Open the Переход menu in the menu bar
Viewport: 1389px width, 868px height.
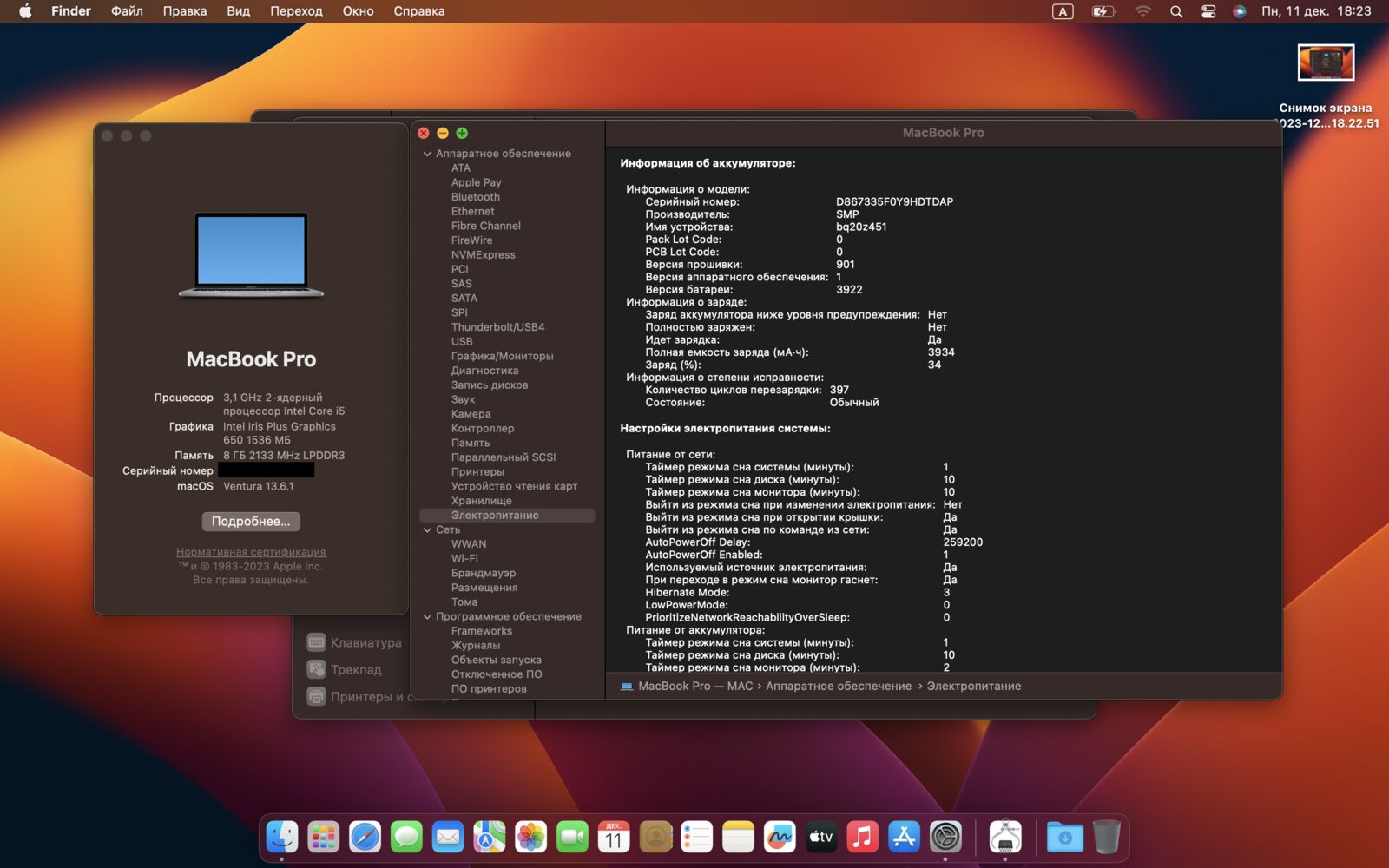pyautogui.click(x=297, y=11)
